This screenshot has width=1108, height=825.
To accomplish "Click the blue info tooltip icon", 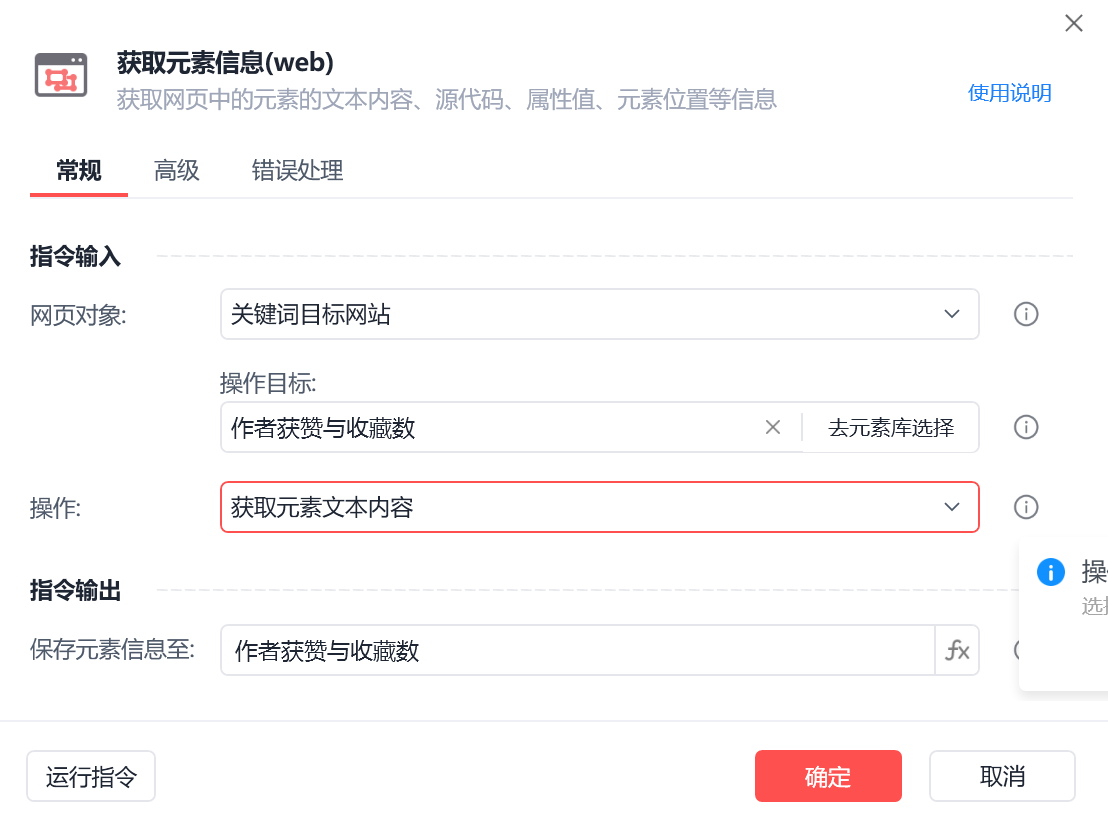I will click(x=1050, y=571).
